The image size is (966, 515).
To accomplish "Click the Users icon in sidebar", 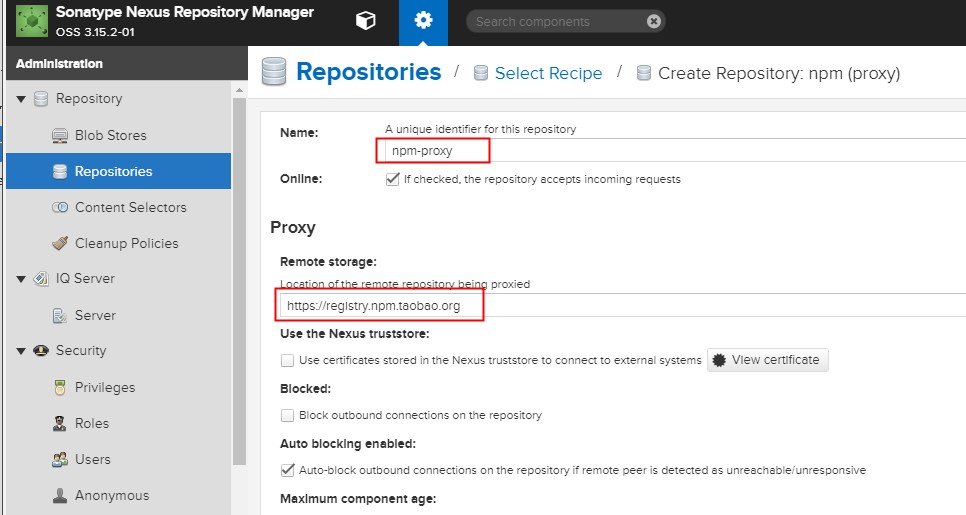I will pyautogui.click(x=59, y=459).
